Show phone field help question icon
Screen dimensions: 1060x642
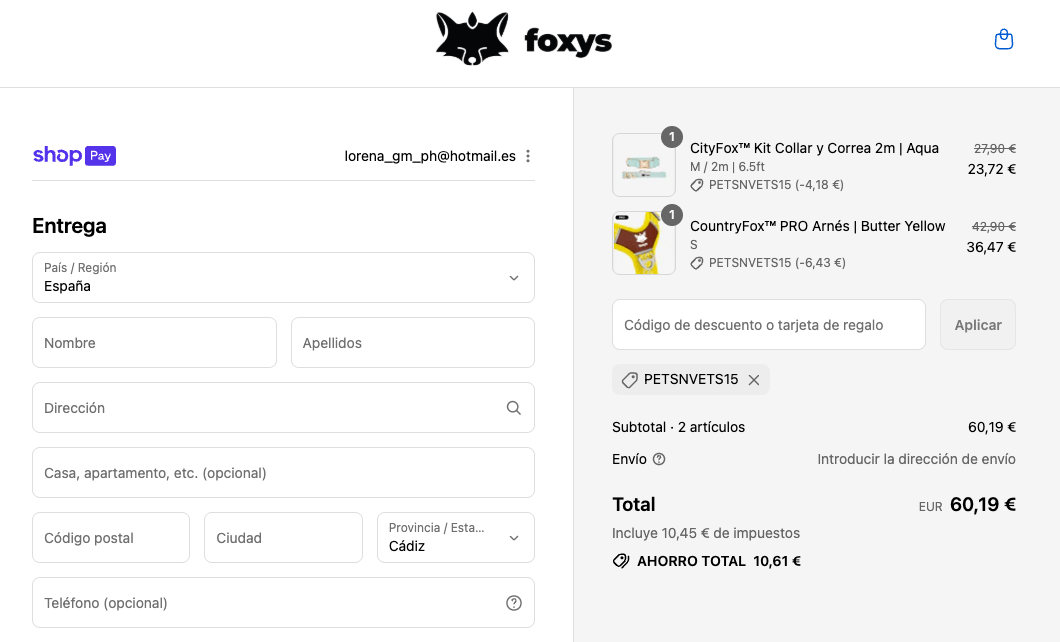[514, 603]
